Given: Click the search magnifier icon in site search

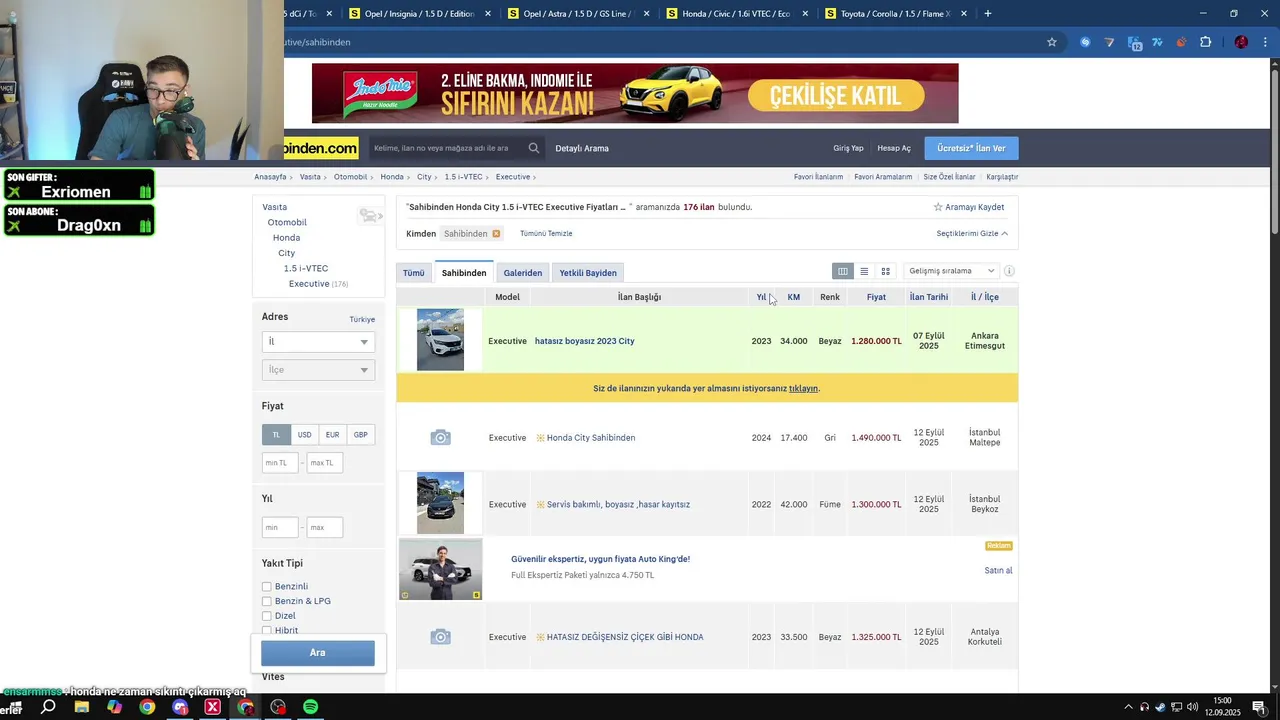Looking at the screenshot, I should click(x=534, y=148).
